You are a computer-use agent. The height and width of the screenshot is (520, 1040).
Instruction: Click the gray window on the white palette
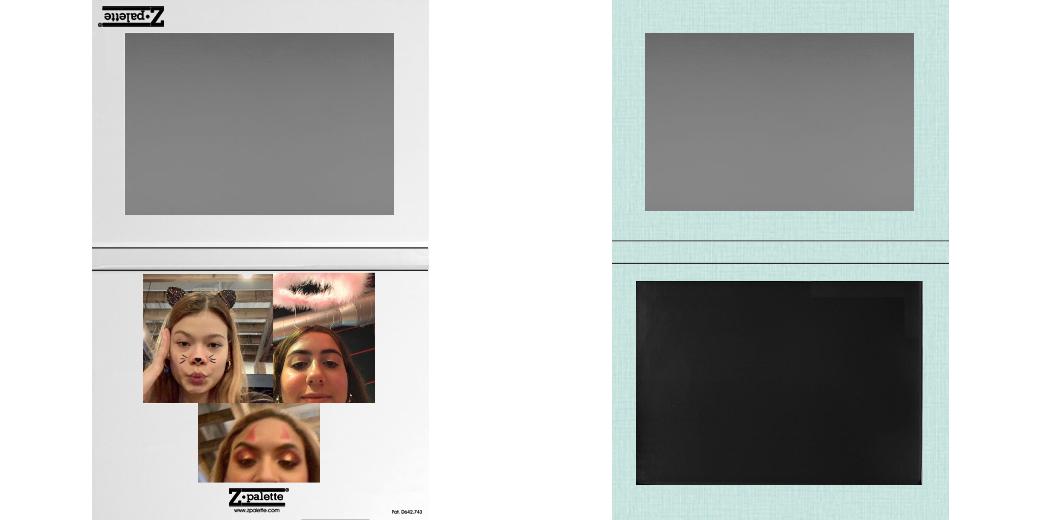tap(259, 123)
